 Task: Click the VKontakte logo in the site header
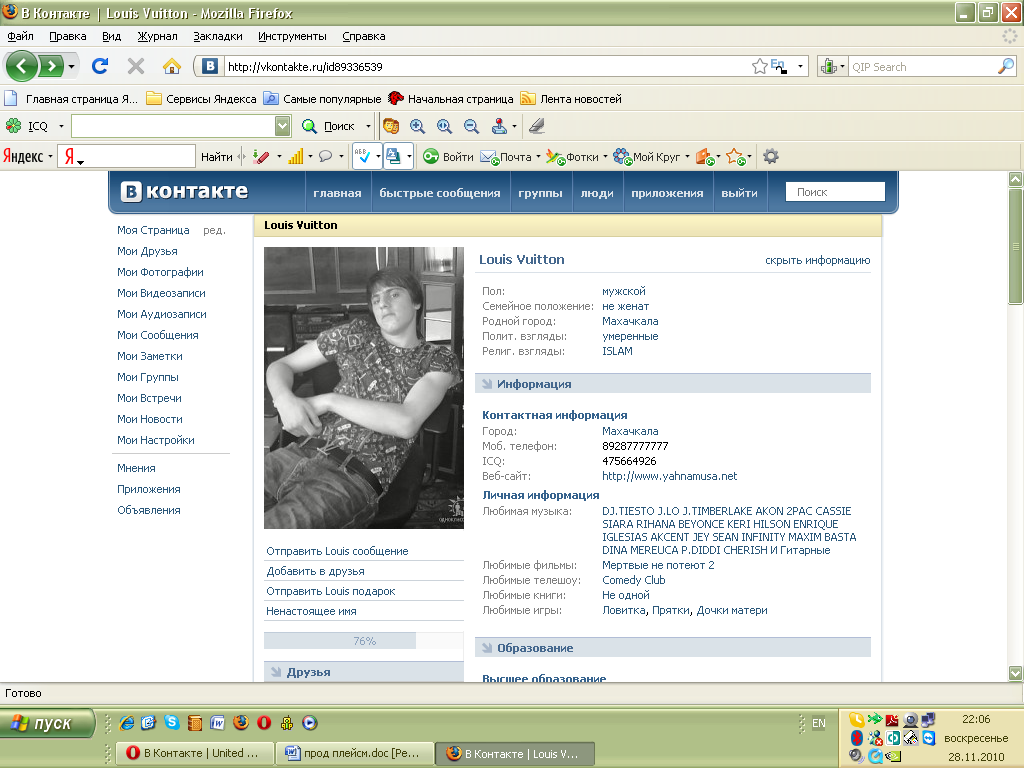pos(184,191)
